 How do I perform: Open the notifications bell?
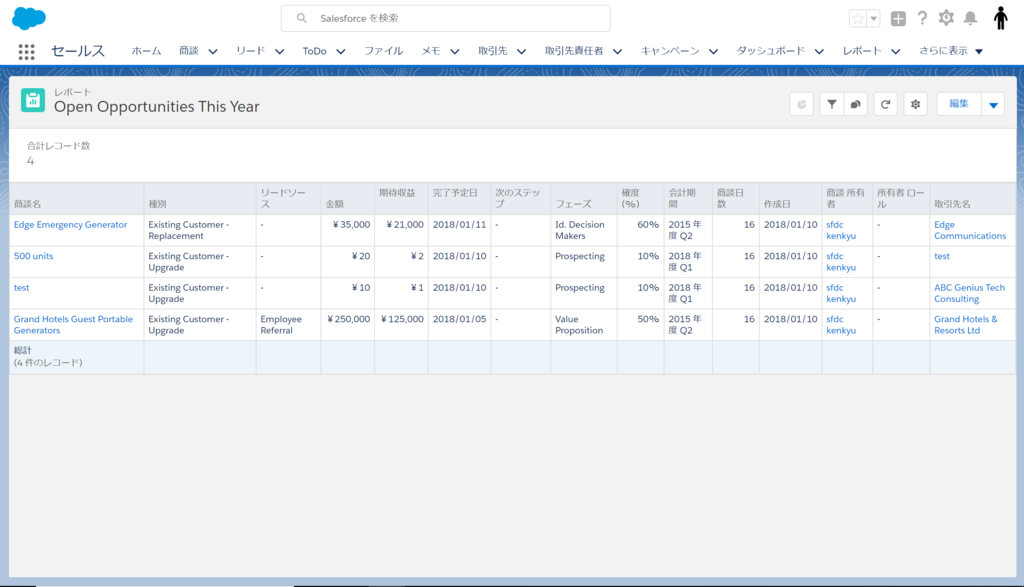tap(970, 18)
